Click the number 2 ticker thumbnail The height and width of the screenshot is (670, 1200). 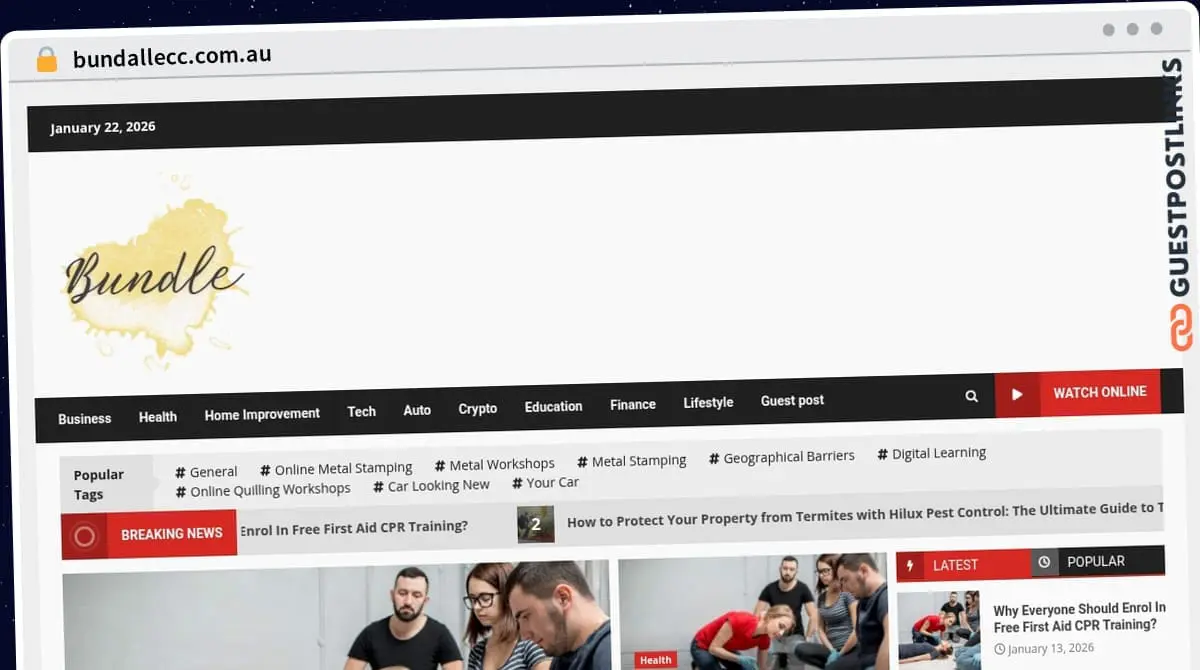(x=536, y=524)
